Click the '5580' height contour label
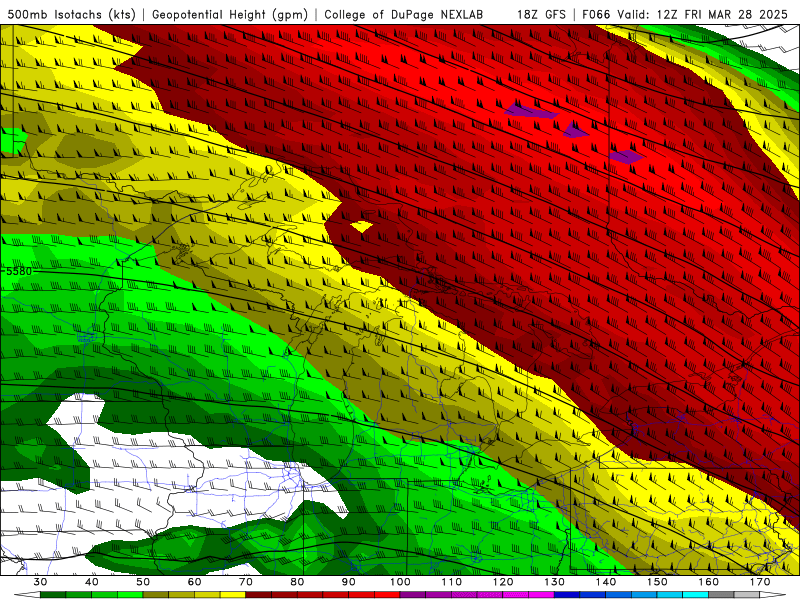 19,271
